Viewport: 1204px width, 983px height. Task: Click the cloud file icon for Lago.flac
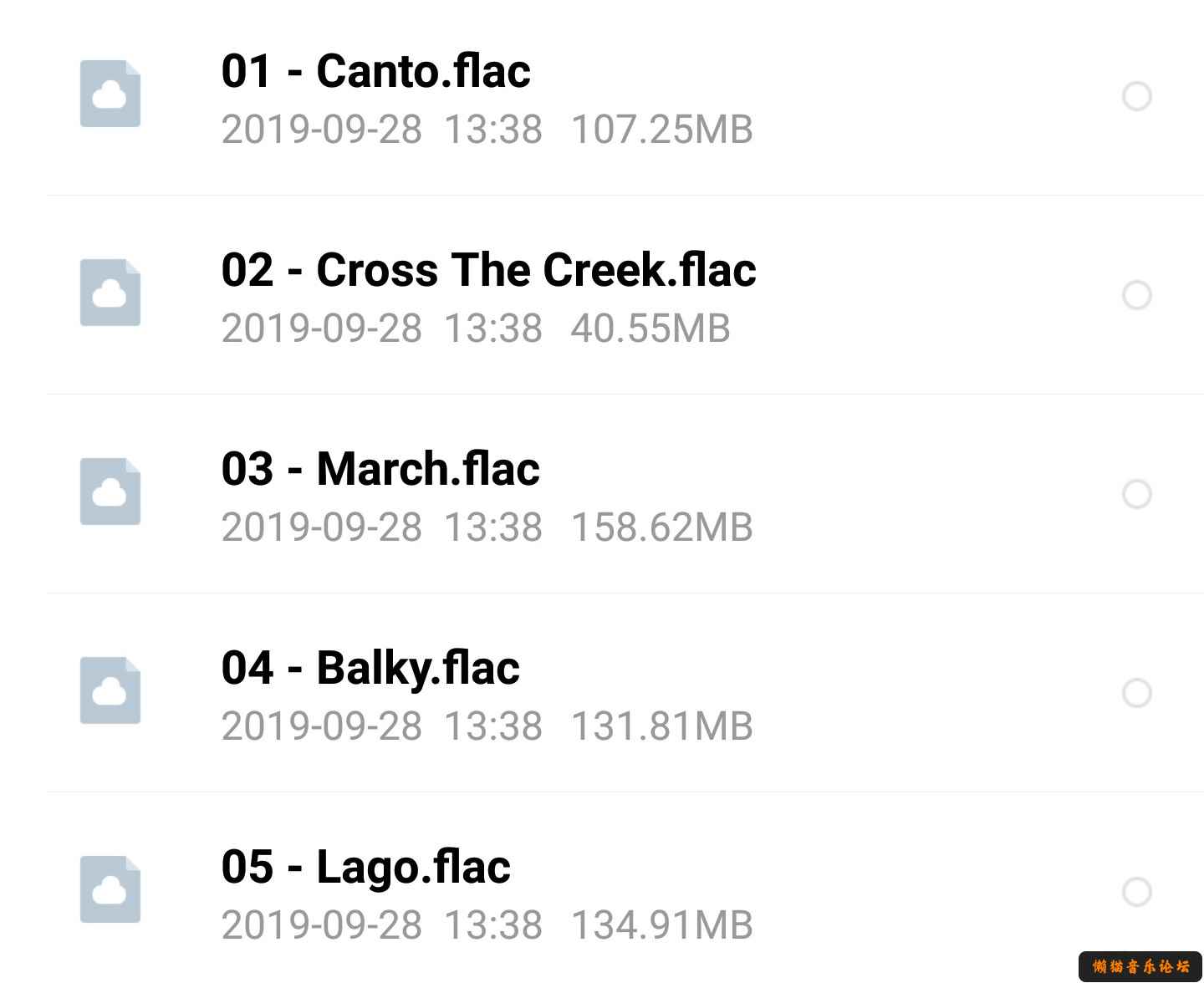click(x=110, y=889)
